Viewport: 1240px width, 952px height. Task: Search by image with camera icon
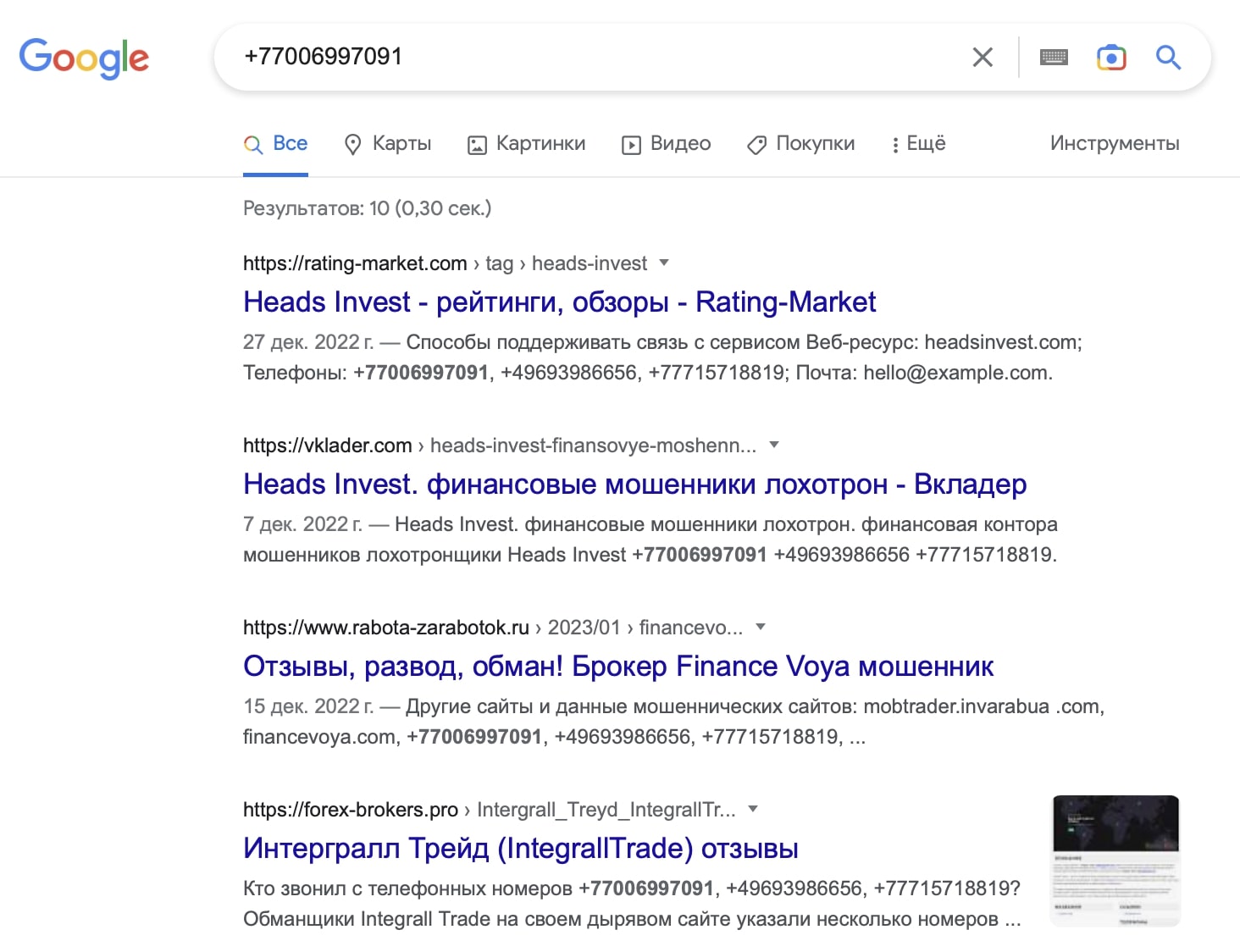1111,58
